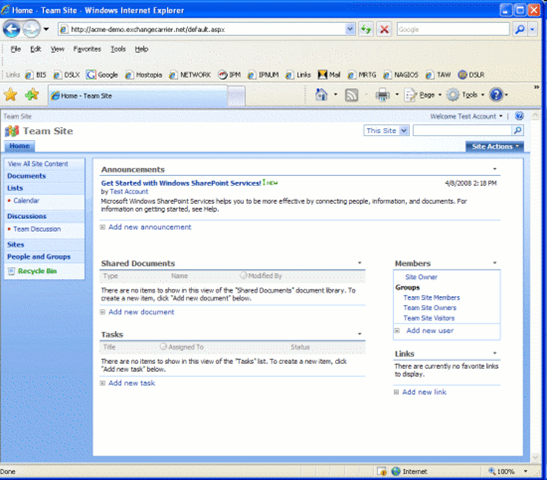This screenshot has height=480, width=547.
Task: Click Add new document link
Action: point(141,312)
